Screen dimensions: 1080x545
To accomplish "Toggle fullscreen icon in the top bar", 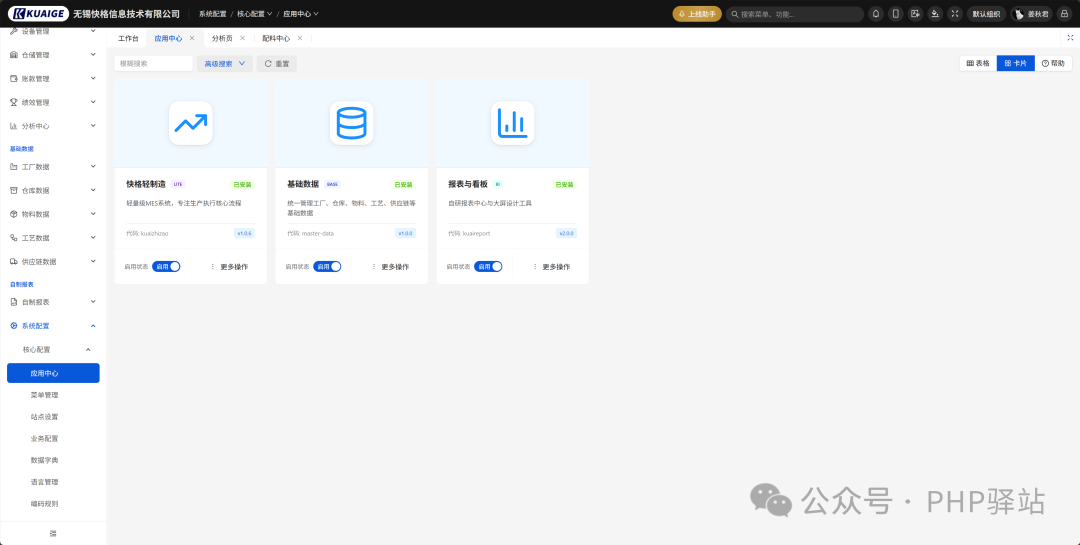I will point(955,14).
